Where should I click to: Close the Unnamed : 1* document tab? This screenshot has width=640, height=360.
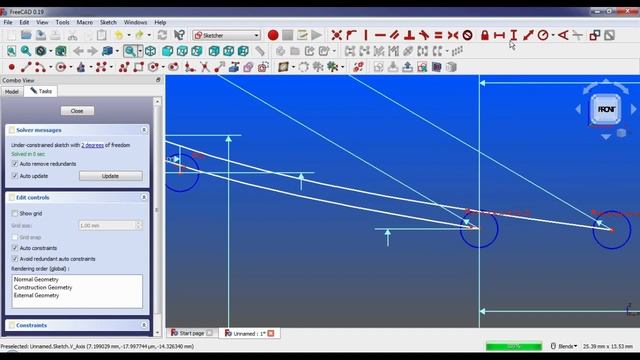[x=271, y=333]
